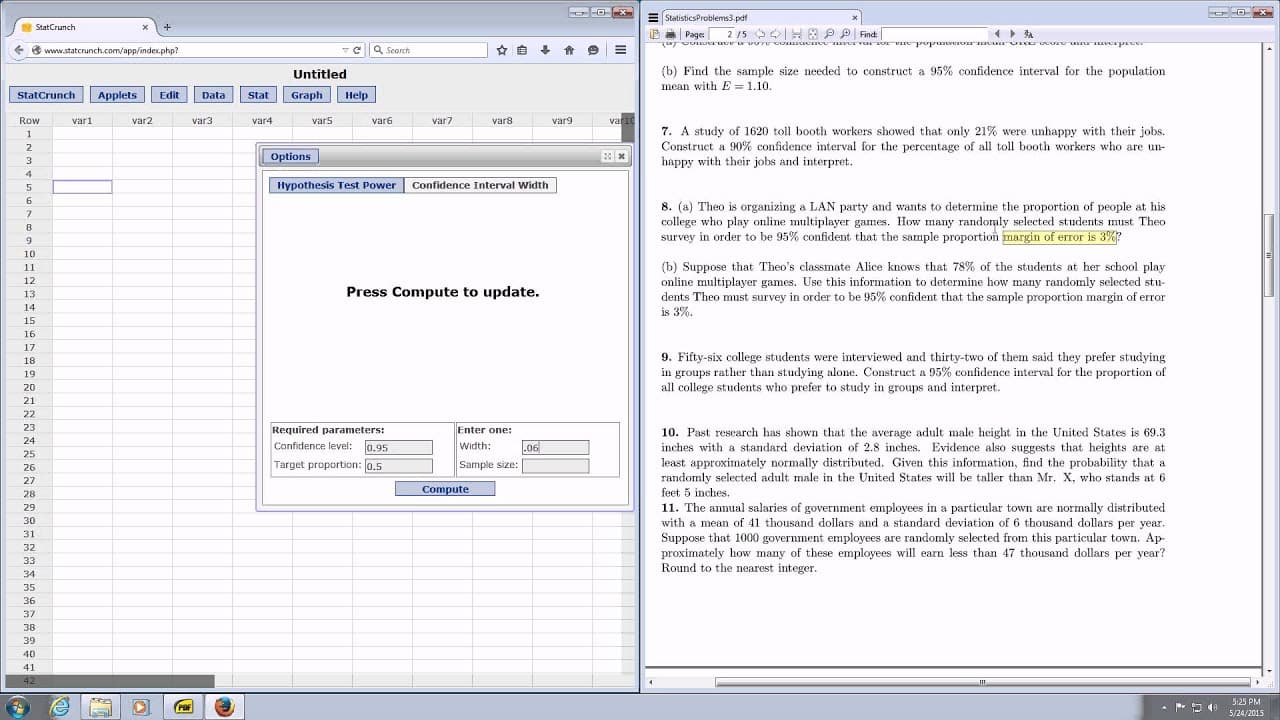Click the open file icon in PDF viewer

(x=655, y=34)
